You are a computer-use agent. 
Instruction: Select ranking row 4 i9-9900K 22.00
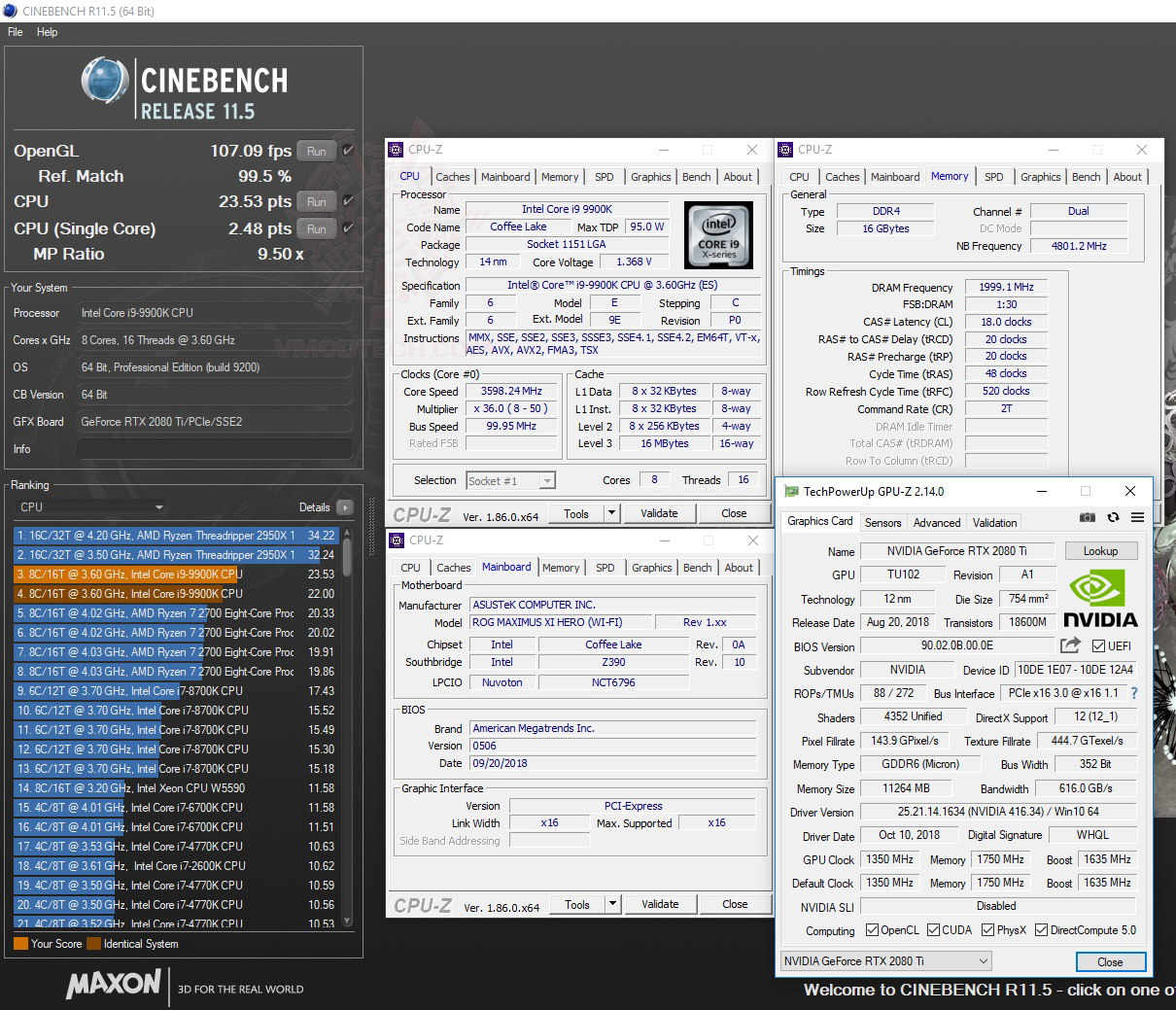pyautogui.click(x=176, y=594)
